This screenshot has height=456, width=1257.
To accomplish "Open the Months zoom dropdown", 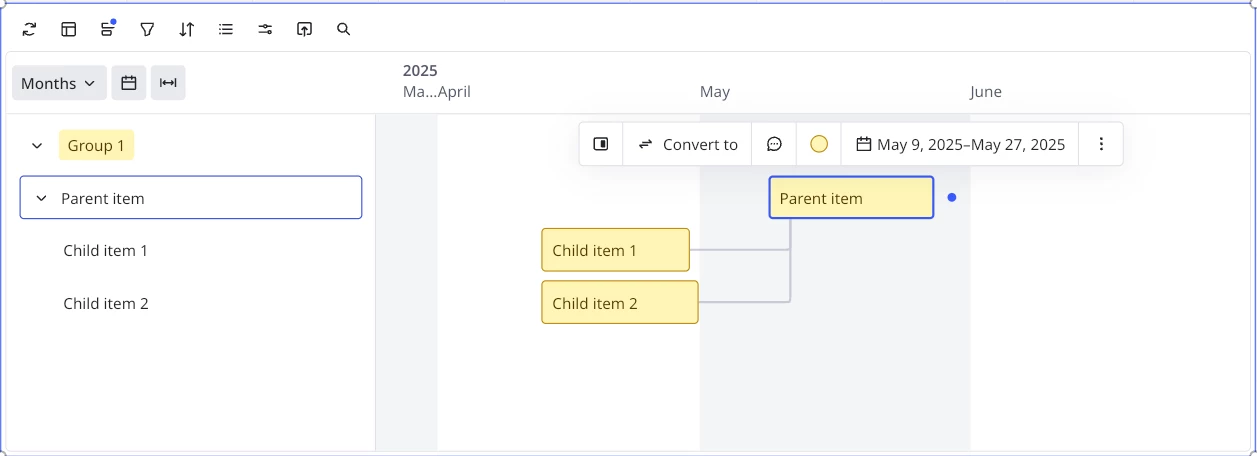I will pyautogui.click(x=59, y=83).
